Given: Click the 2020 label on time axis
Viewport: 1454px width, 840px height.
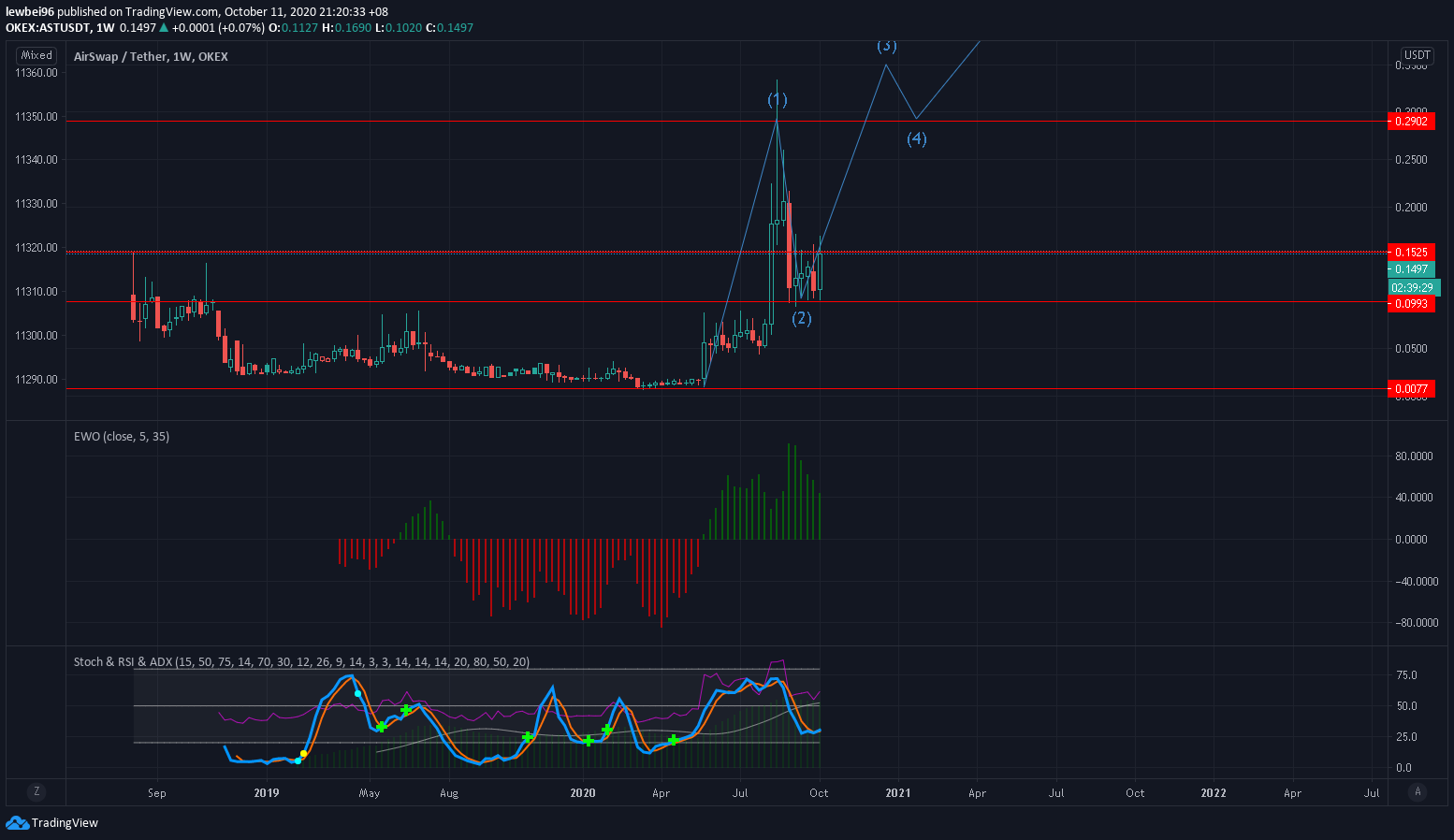Looking at the screenshot, I should point(583,793).
